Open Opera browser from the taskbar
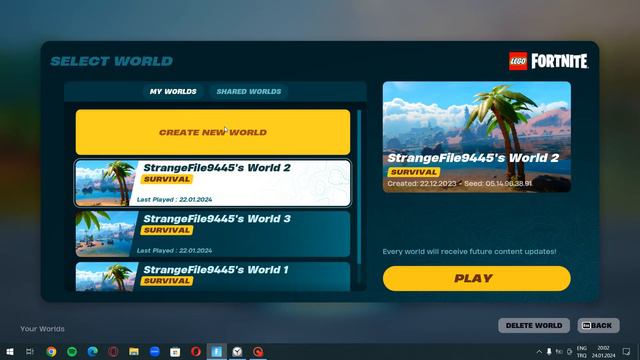Screen dimensions: 640x360 click(x=196, y=351)
